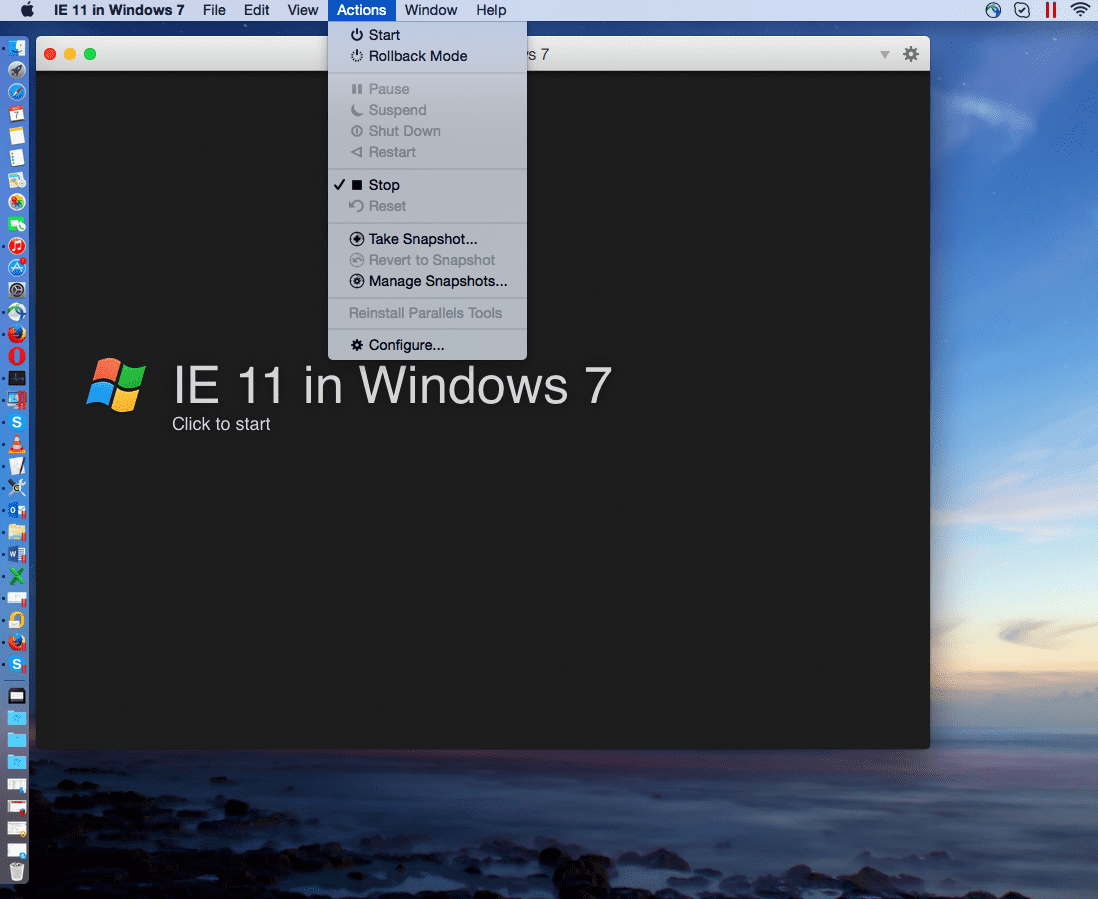The height and width of the screenshot is (899, 1098).
Task: Toggle Pause for the virtual machine
Action: pyautogui.click(x=388, y=88)
